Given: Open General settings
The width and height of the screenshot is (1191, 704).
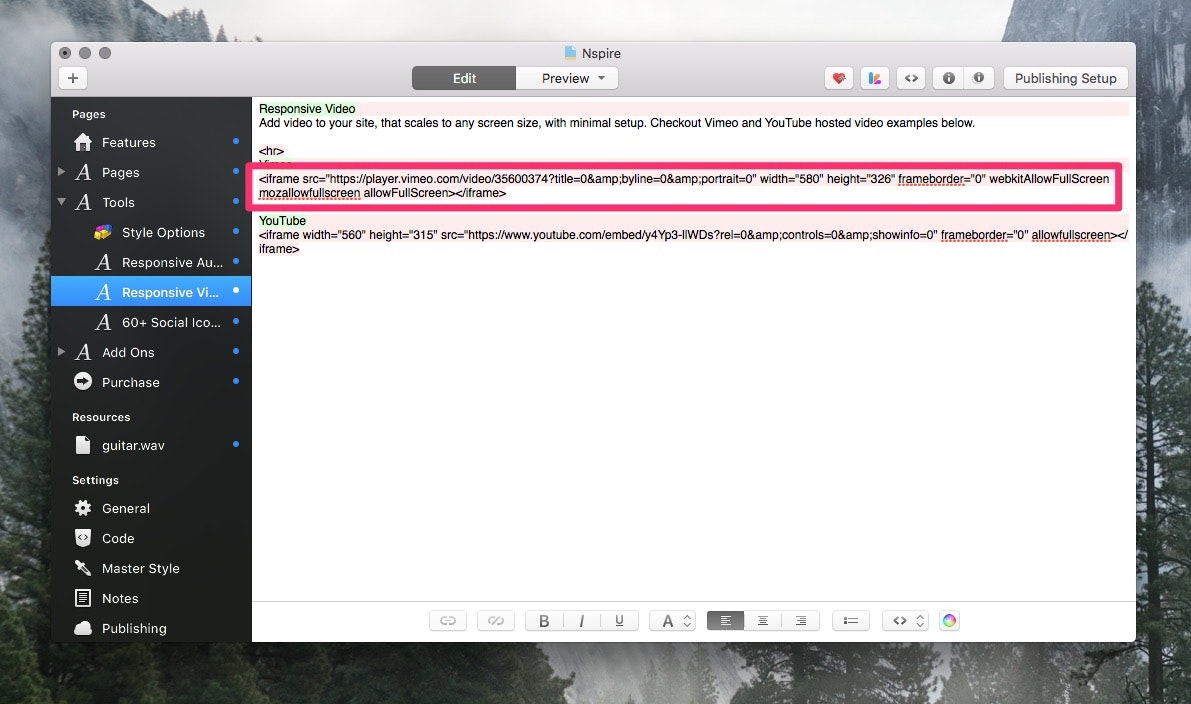Looking at the screenshot, I should tap(151, 508).
